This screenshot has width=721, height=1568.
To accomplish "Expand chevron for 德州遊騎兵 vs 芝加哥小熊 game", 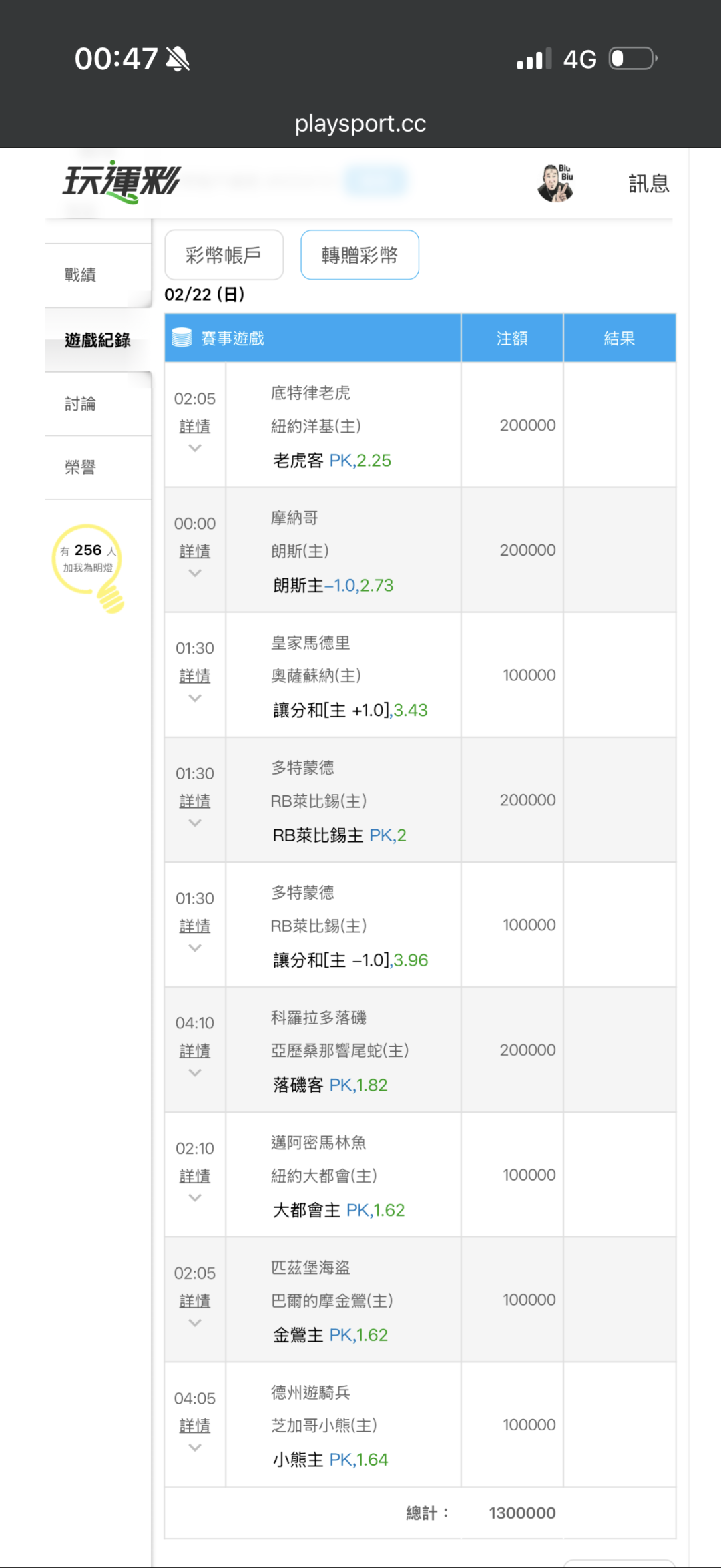I will (195, 1448).
